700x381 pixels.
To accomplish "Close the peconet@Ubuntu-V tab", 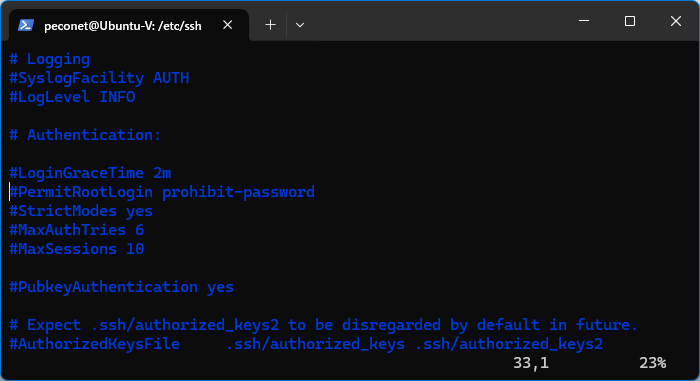I will point(228,25).
